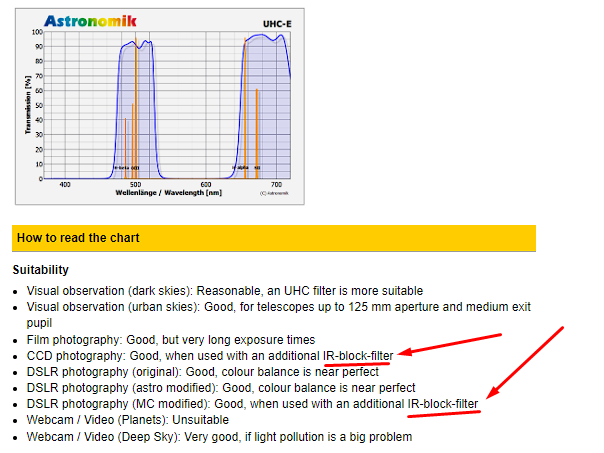Select the "Suitability" heading
Image resolution: width=604 pixels, height=453 pixels.
pyautogui.click(x=40, y=270)
